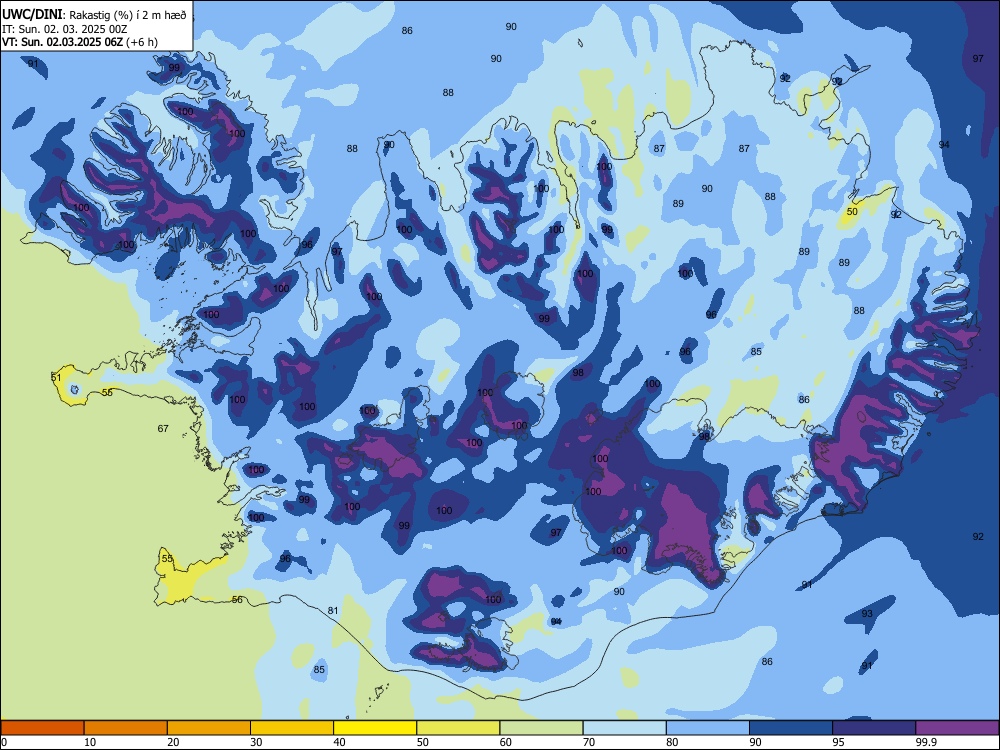Click the humidity value "56" on the southwest coast
Screen dimensions: 1000x750
[x=237, y=599]
